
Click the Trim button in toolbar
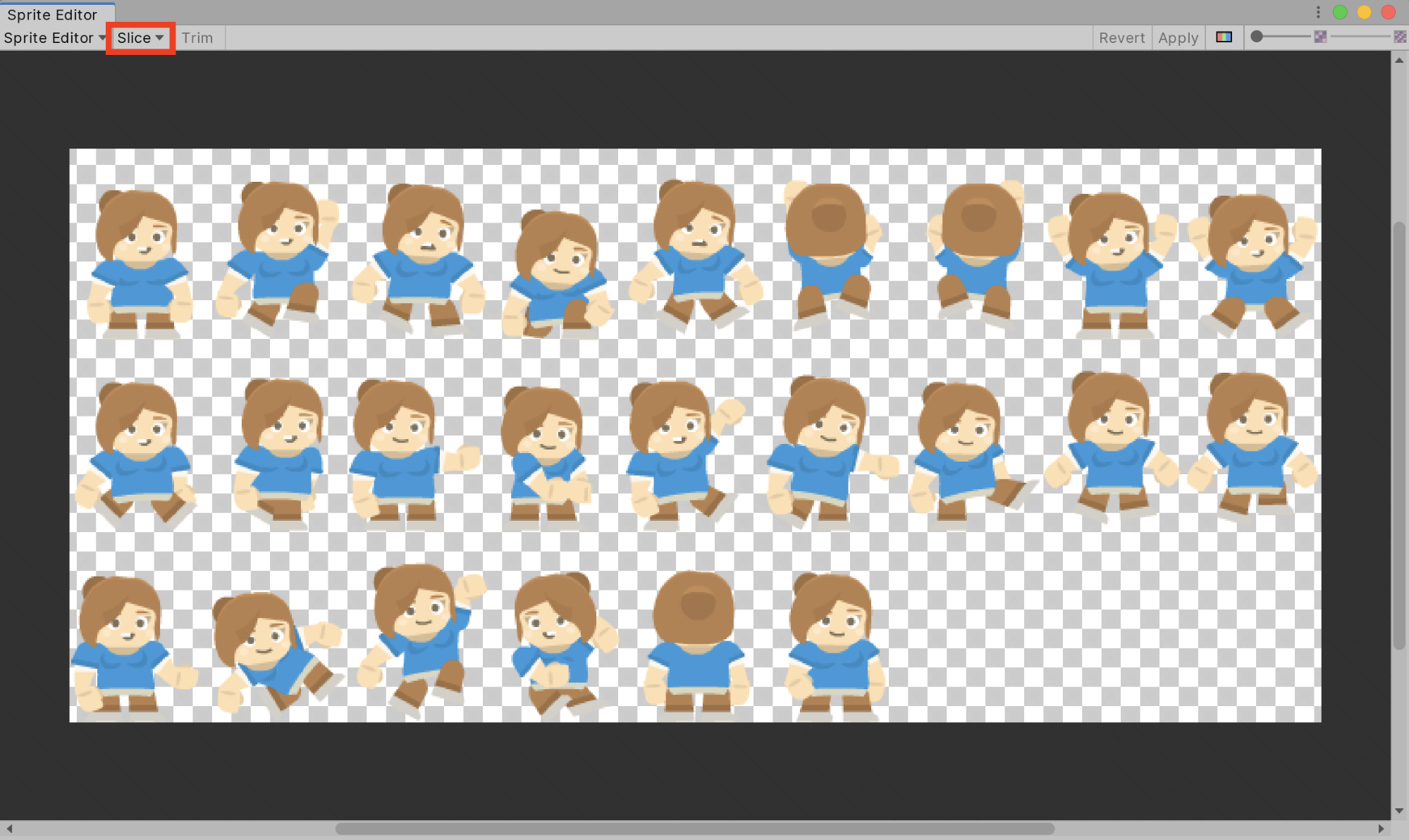coord(197,38)
